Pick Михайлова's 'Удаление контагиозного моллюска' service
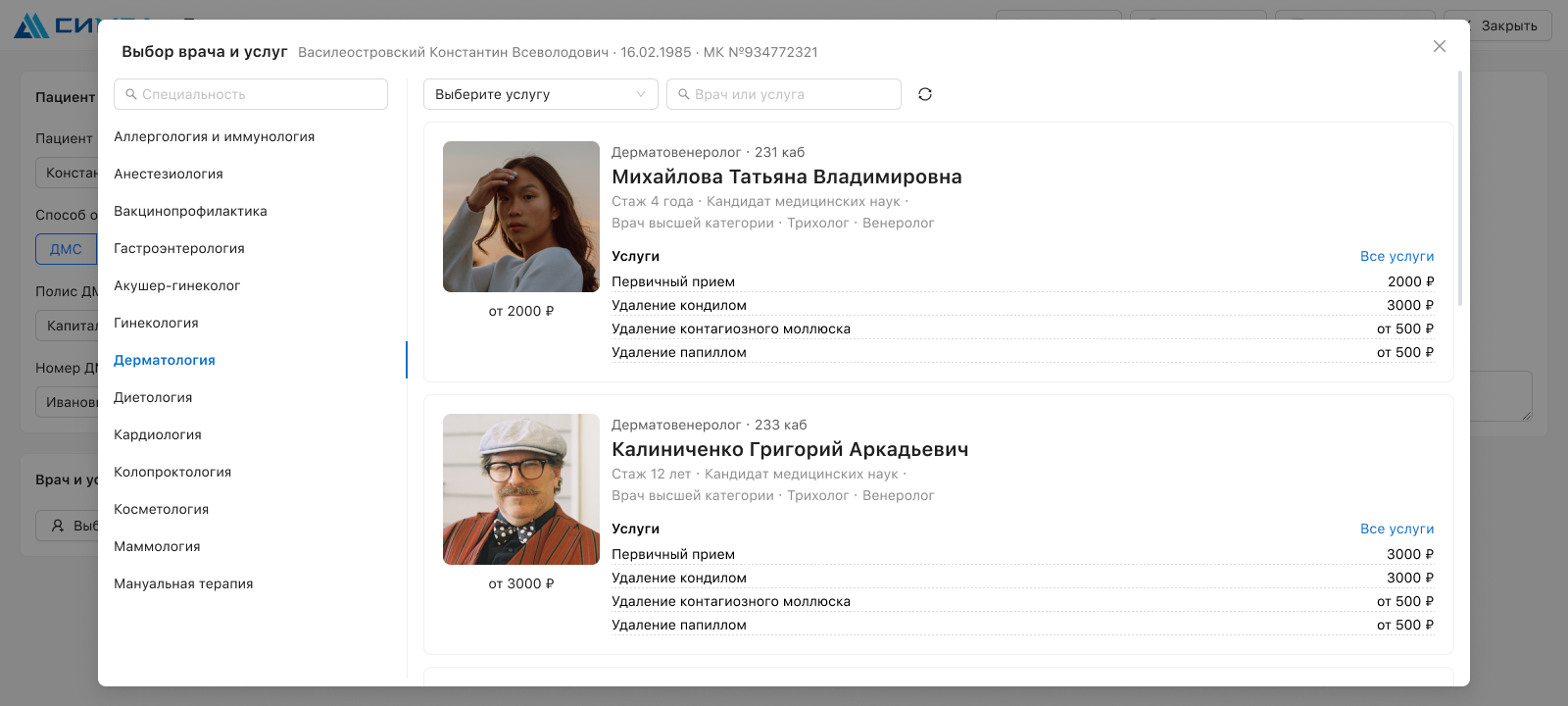 pyautogui.click(x=731, y=328)
